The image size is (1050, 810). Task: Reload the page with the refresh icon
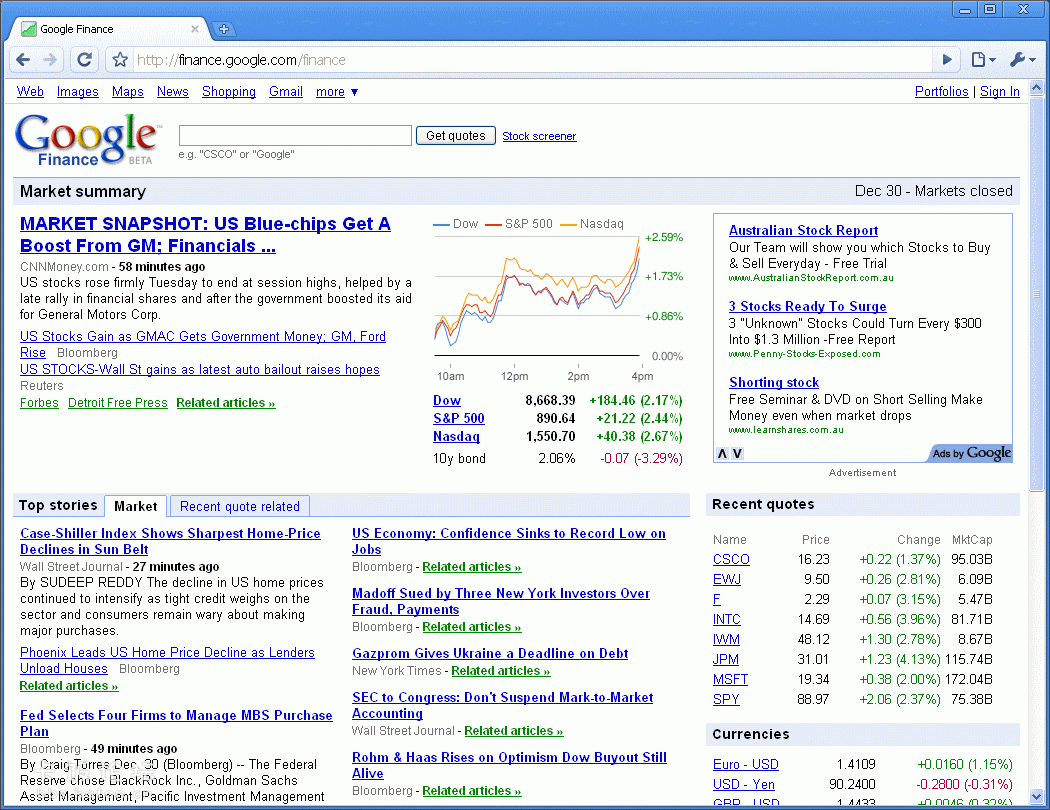pos(85,60)
